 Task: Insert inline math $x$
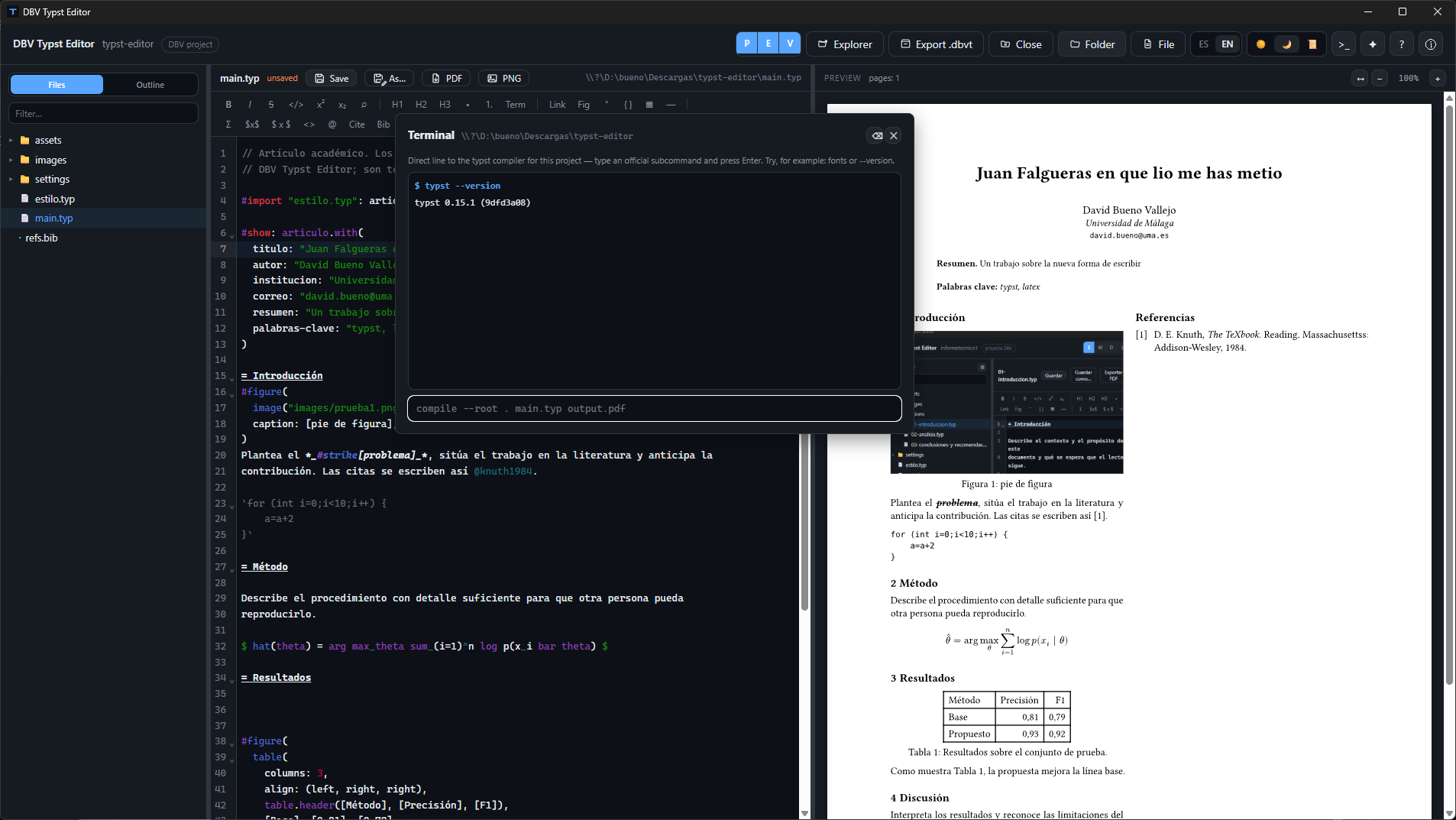[252, 125]
